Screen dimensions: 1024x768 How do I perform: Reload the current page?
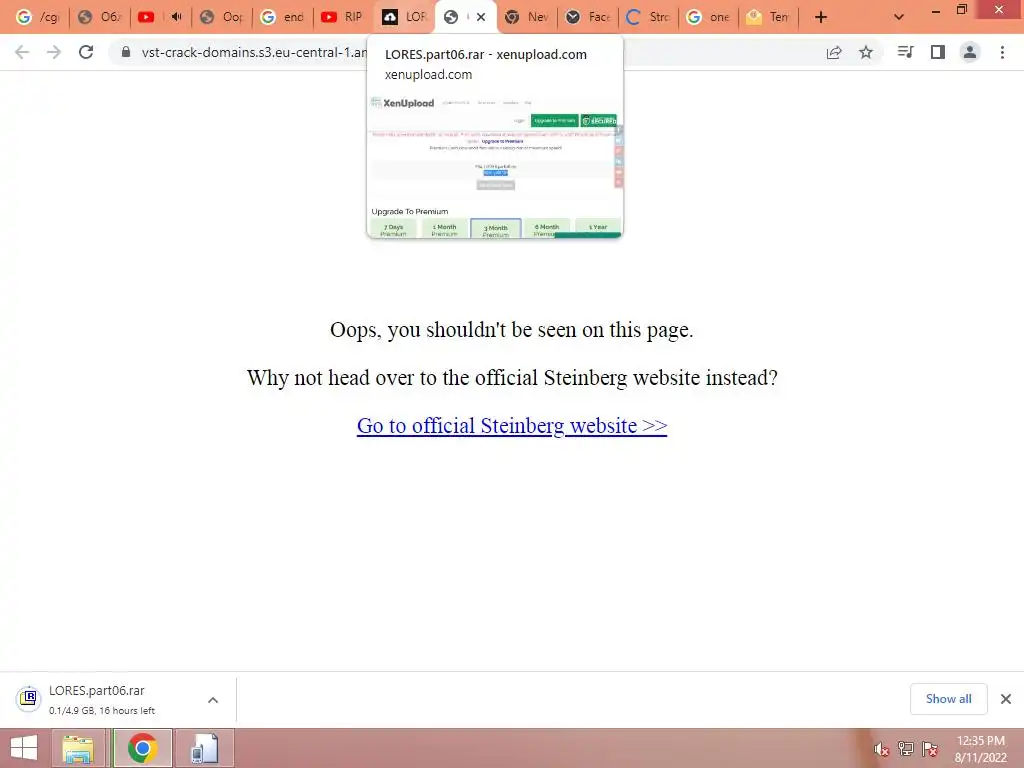tap(86, 52)
